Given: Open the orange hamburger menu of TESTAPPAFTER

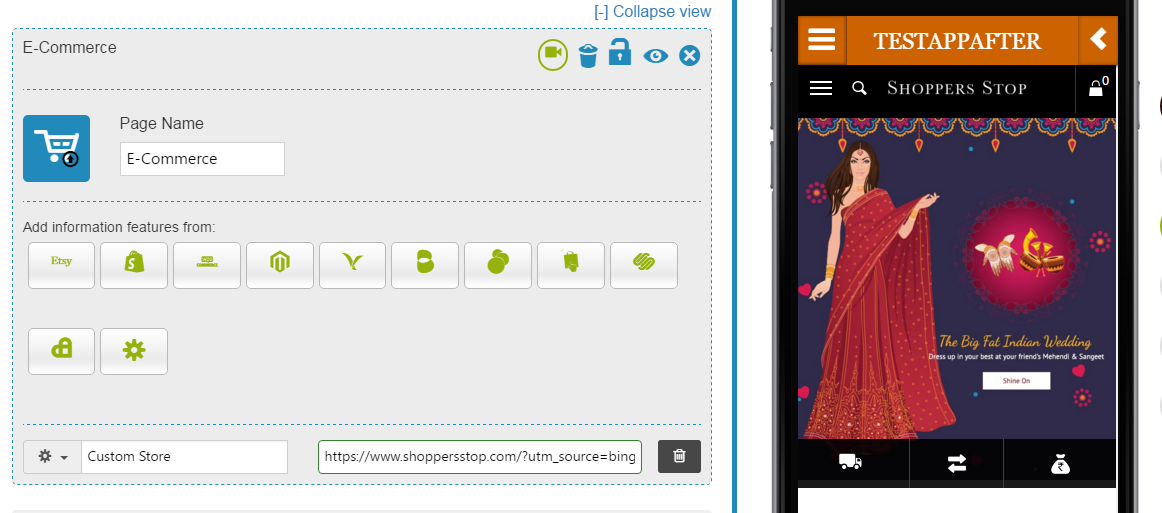Looking at the screenshot, I should click(821, 40).
